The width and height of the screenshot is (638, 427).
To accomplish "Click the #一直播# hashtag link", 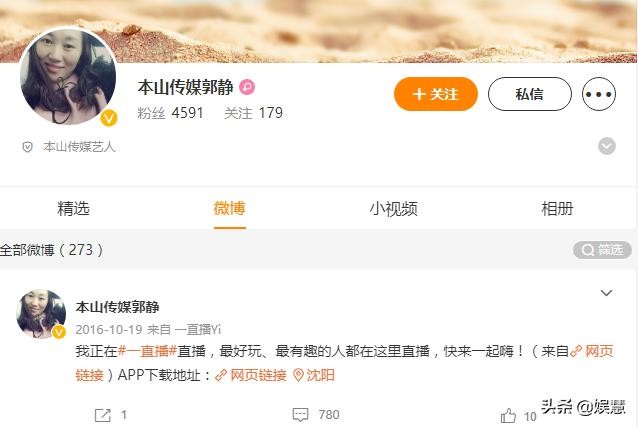I will tap(147, 351).
